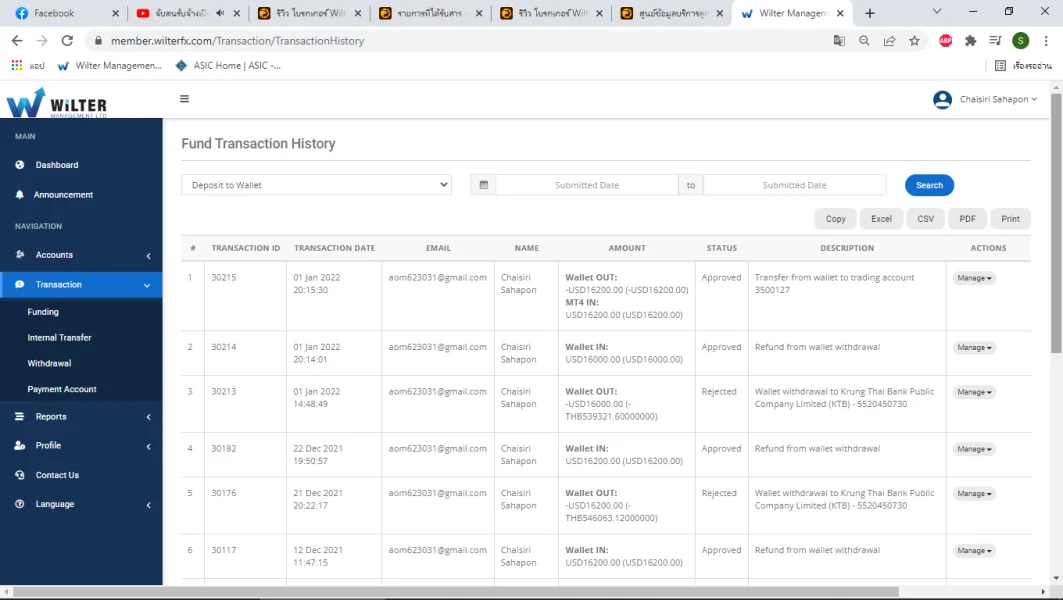Click the user avatar icon for Chaisiri Sahapon
1063x600 pixels.
(x=942, y=100)
